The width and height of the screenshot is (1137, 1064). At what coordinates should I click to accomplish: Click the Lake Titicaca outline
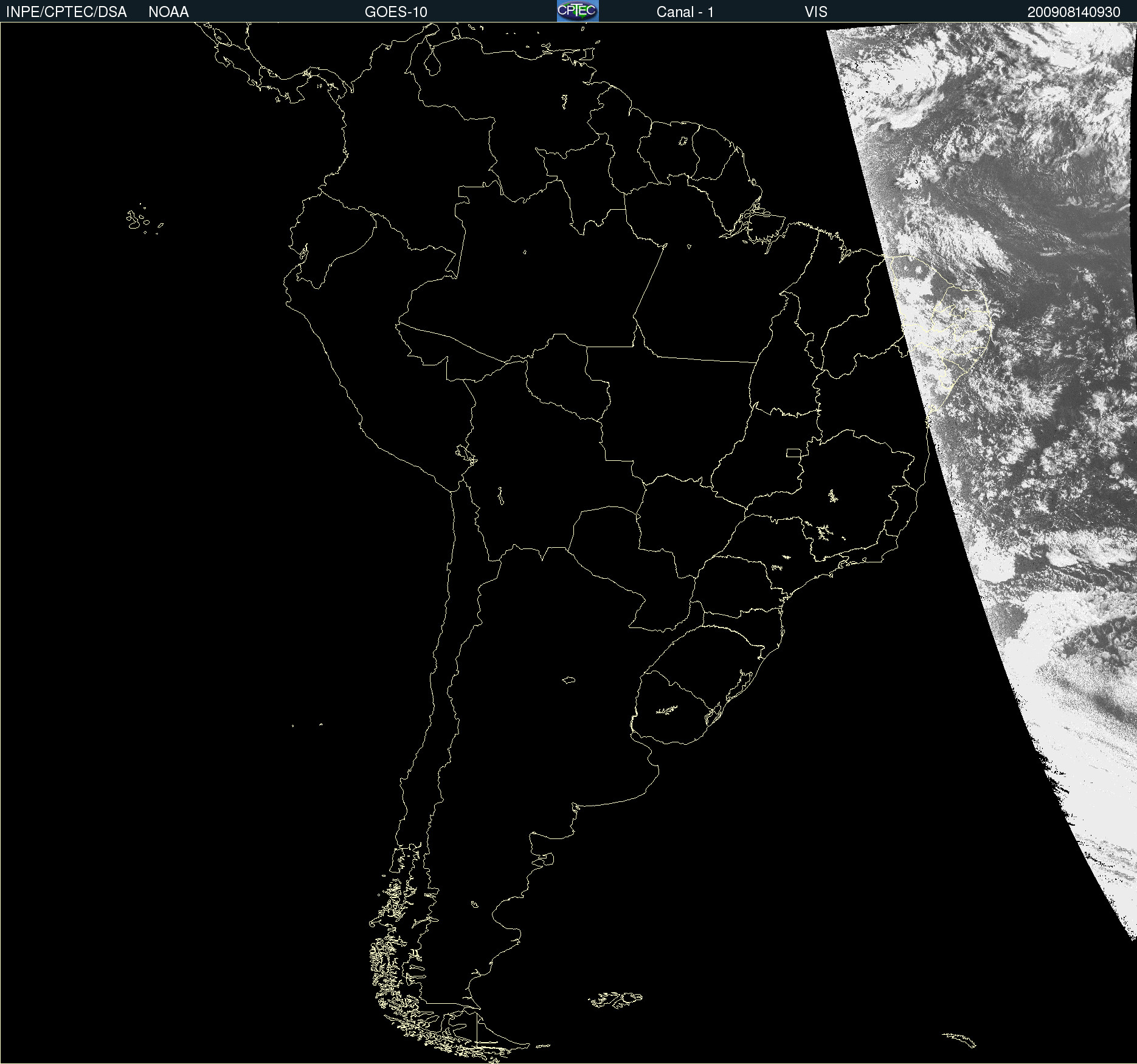(x=466, y=454)
